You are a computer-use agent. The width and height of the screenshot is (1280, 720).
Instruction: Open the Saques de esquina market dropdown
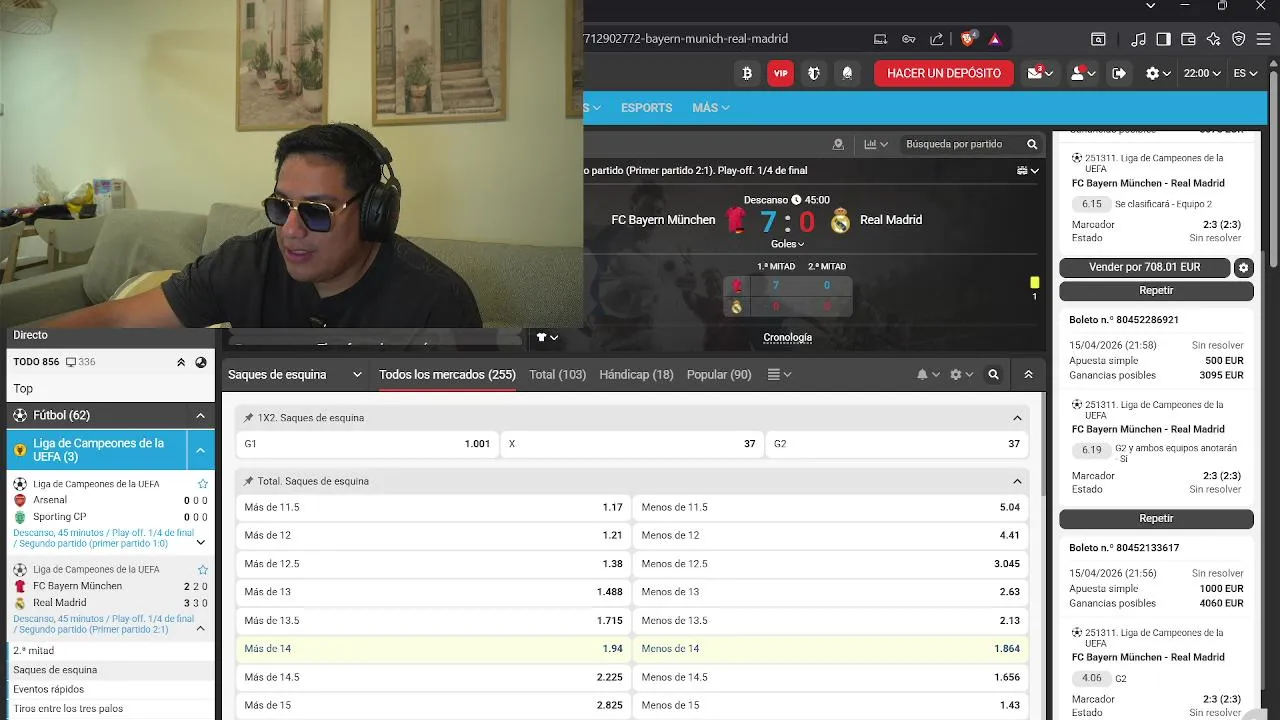click(294, 374)
